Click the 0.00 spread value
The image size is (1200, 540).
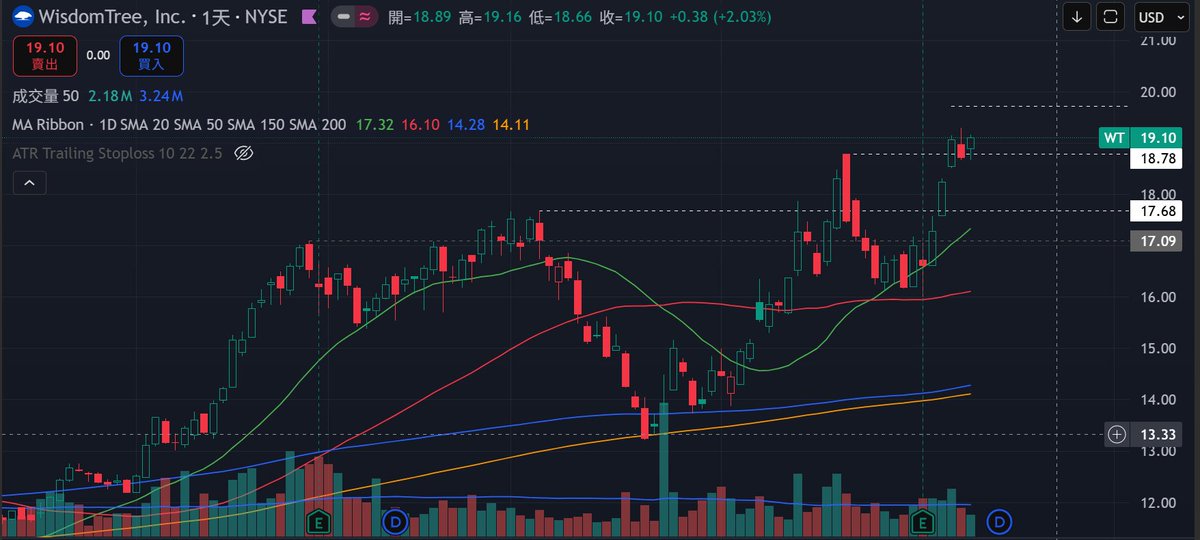pyautogui.click(x=97, y=55)
